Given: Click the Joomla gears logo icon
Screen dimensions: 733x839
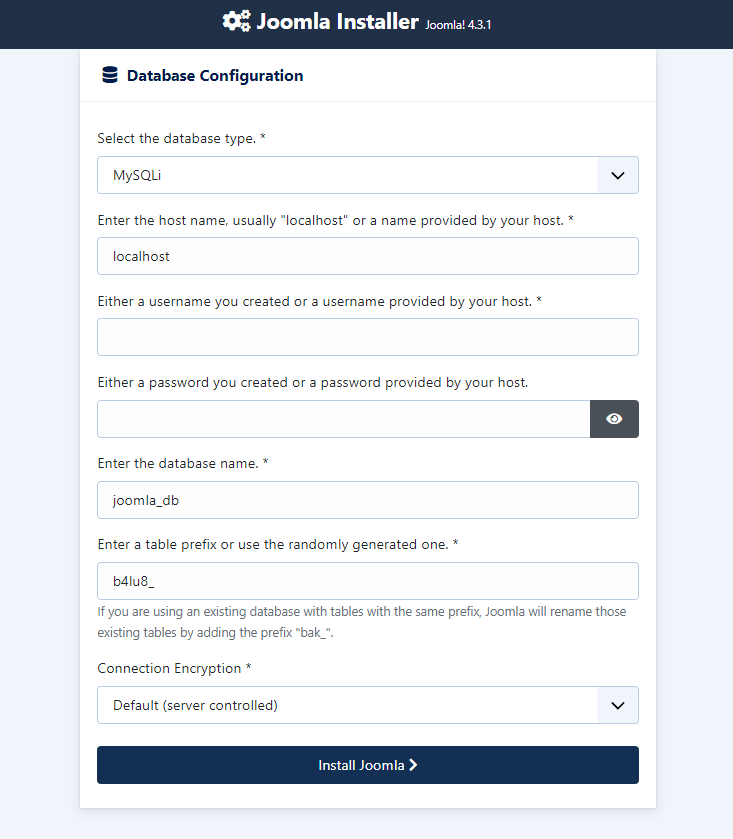Looking at the screenshot, I should (x=236, y=21).
